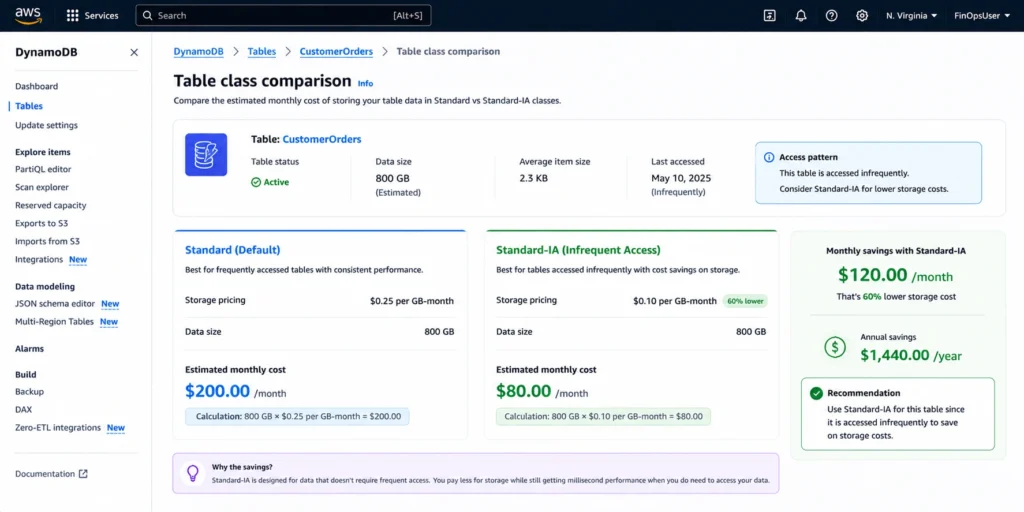Click the New badge beside JSON schema editor
1024x512 pixels.
(110, 304)
